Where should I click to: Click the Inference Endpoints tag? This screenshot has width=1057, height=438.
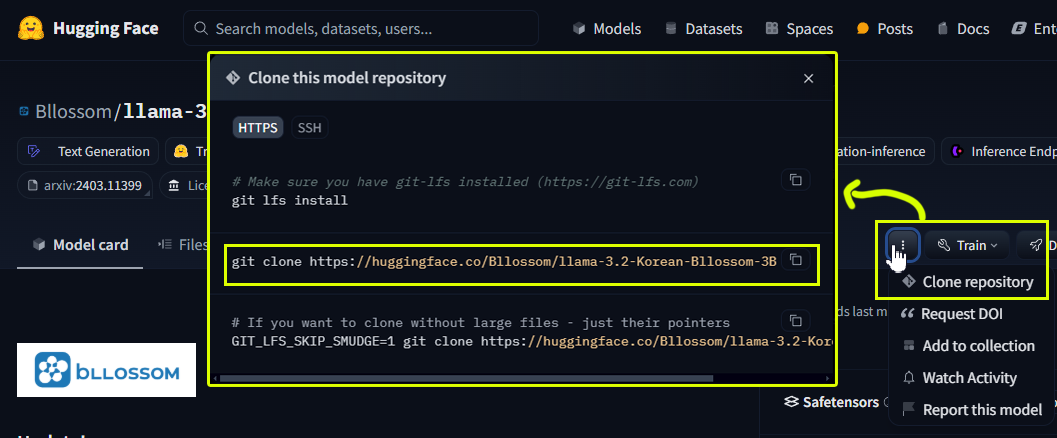pyautogui.click(x=999, y=152)
